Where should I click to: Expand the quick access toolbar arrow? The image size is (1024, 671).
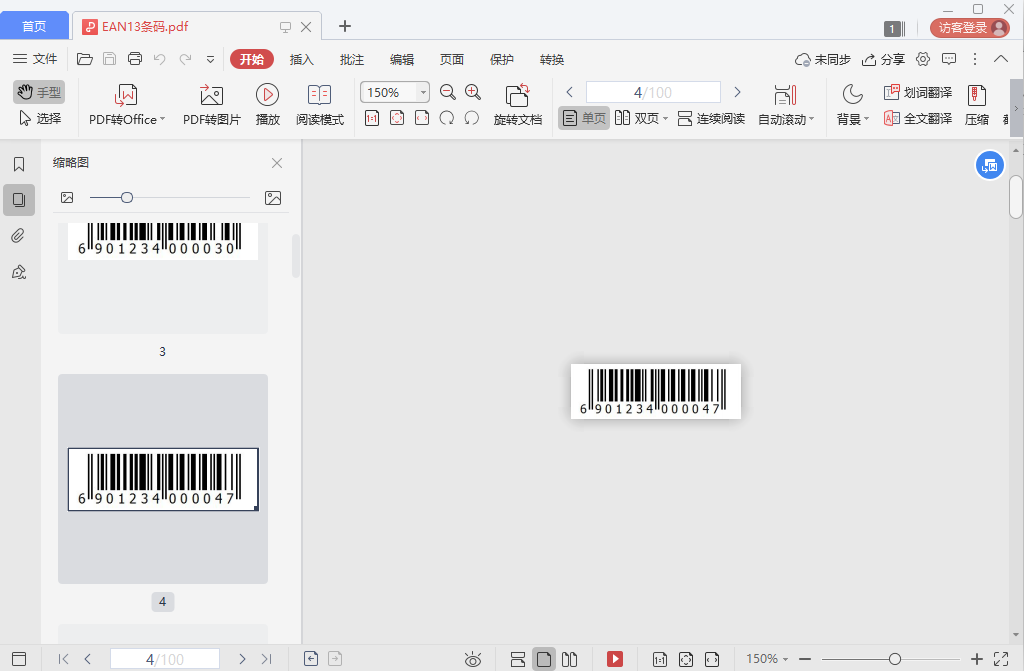pos(210,59)
